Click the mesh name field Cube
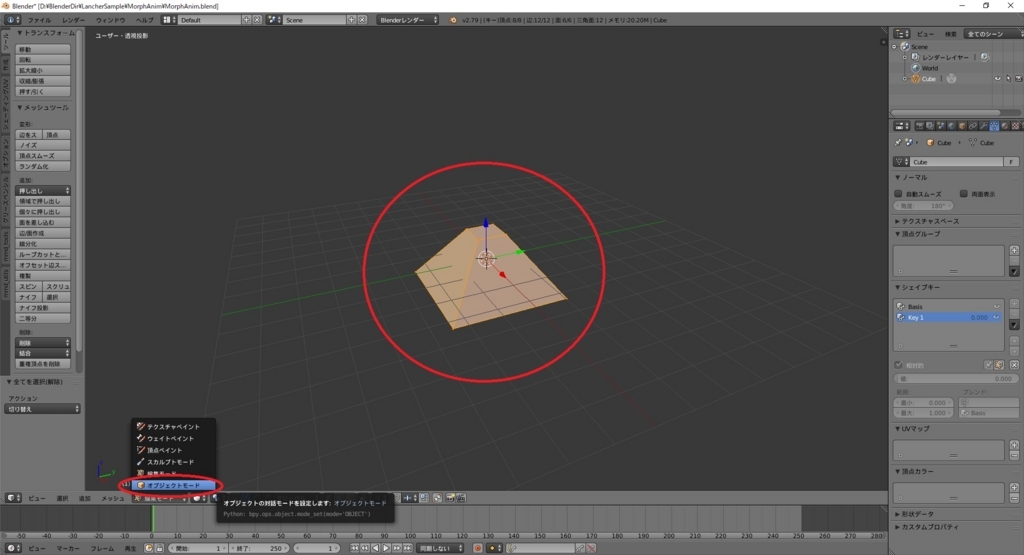The image size is (1024, 555). 955,162
